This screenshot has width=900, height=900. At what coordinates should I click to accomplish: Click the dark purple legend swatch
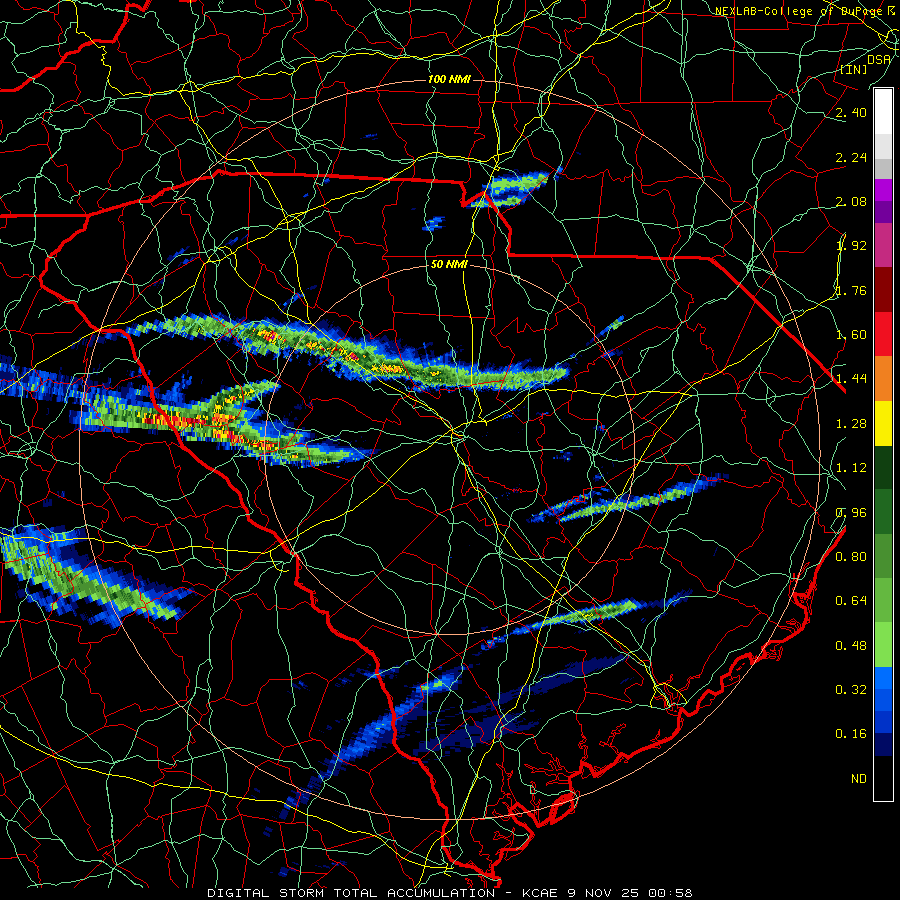[883, 212]
